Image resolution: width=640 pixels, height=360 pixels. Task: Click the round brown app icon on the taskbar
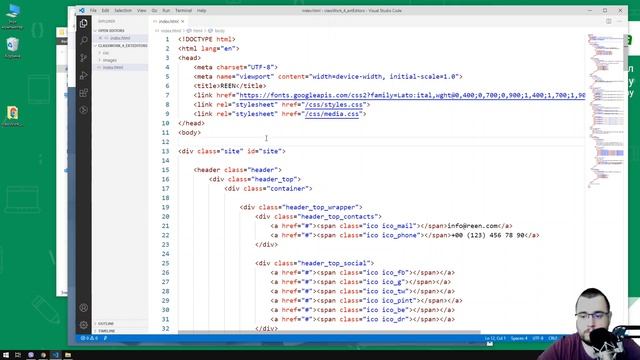tap(43, 355)
